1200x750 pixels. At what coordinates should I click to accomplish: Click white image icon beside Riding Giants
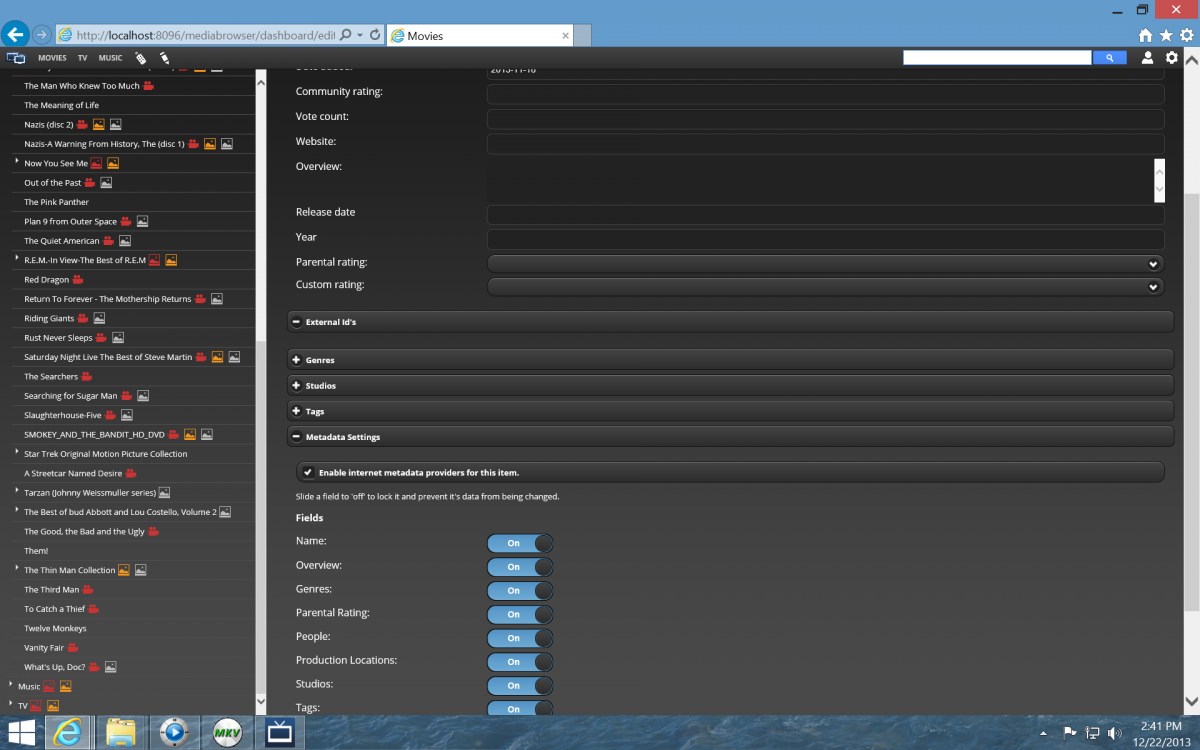pyautogui.click(x=98, y=318)
